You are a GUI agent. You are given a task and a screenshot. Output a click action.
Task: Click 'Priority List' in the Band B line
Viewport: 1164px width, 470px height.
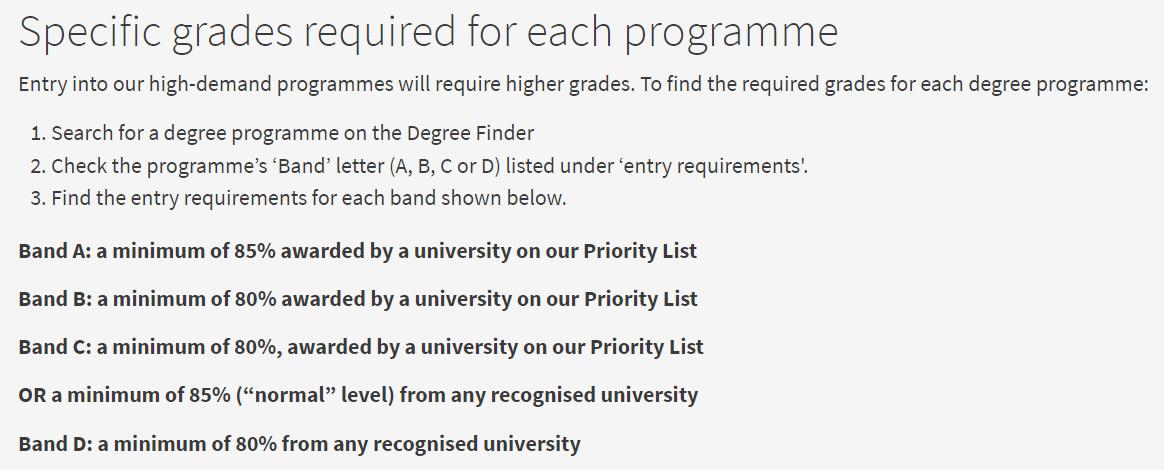pos(641,299)
